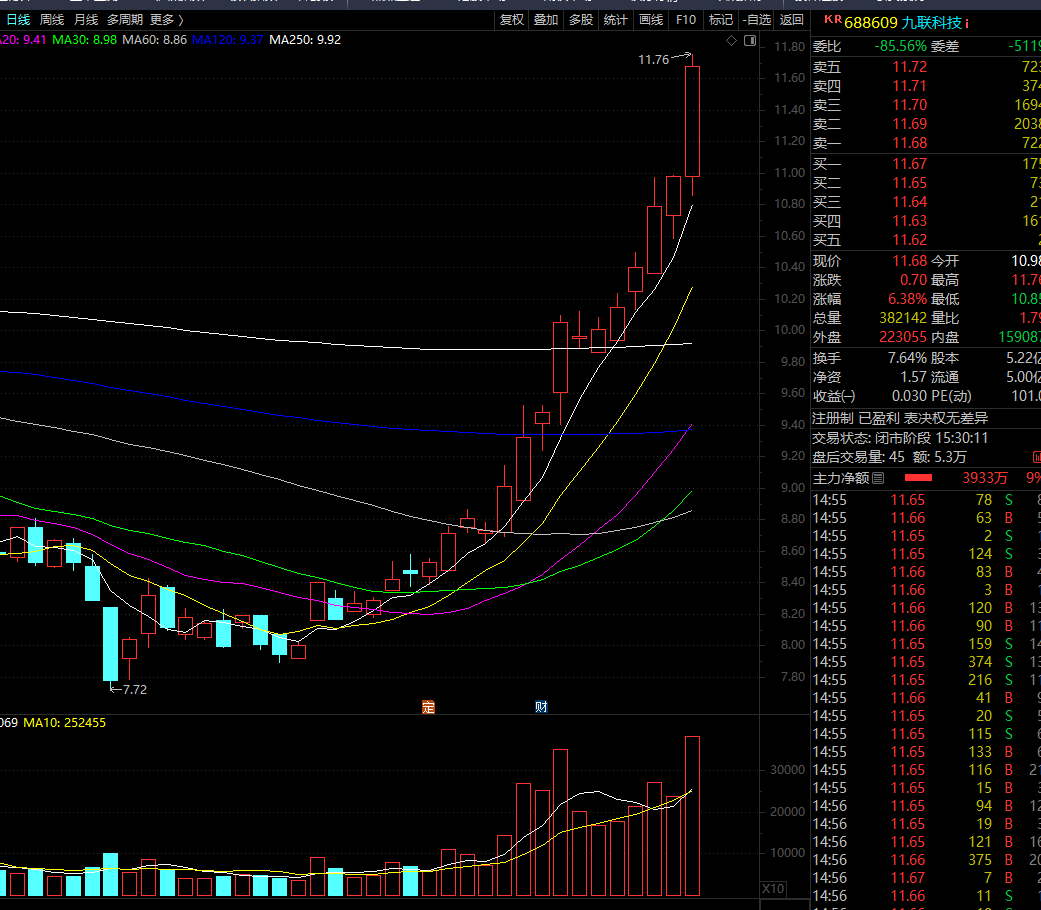Image resolution: width=1041 pixels, height=910 pixels.
Task: Switch to the 周线 weekly tab
Action: pyautogui.click(x=52, y=20)
